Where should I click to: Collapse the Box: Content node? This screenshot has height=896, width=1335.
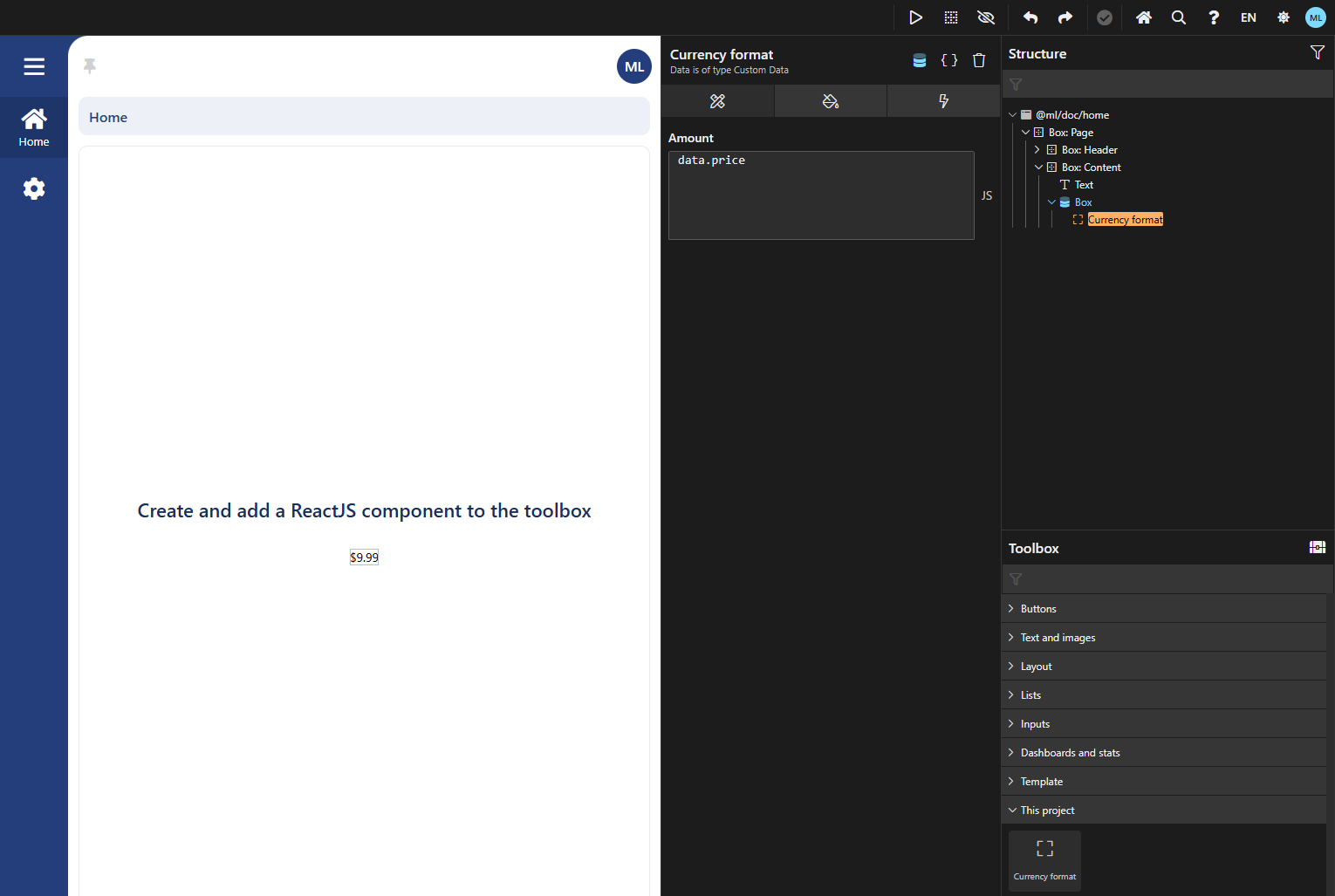click(1038, 167)
